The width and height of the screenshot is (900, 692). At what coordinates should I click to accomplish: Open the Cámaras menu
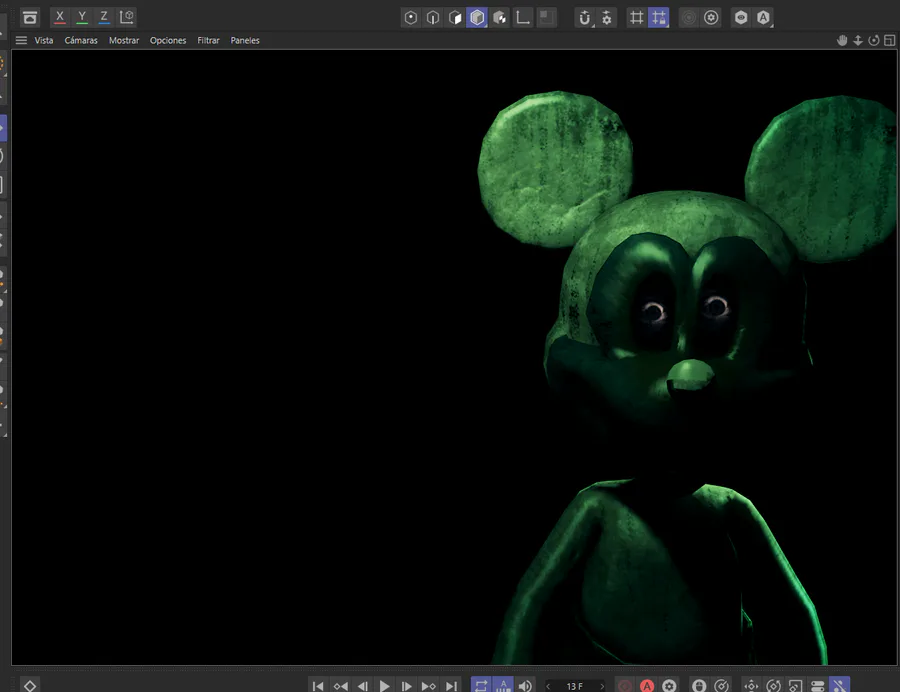(x=81, y=41)
